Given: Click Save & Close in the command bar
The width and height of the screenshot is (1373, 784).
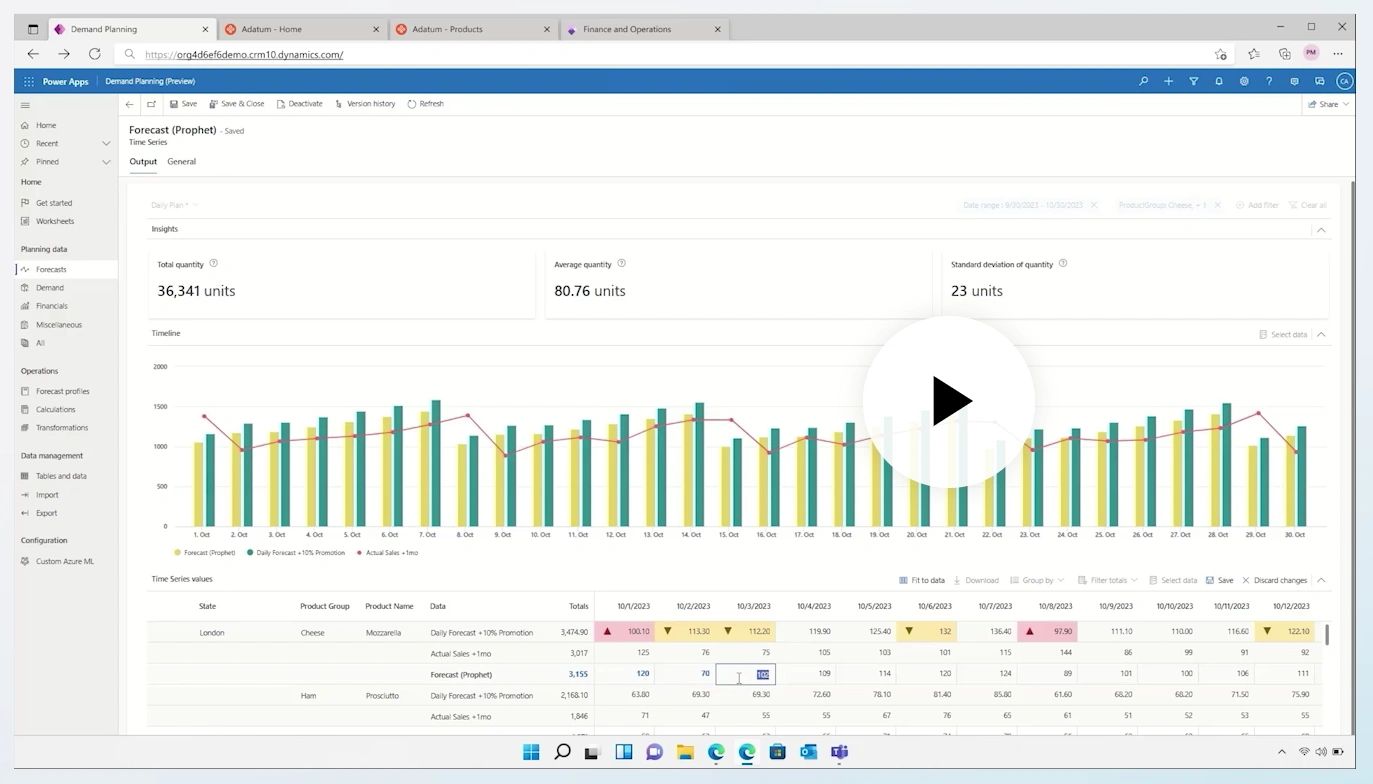Looking at the screenshot, I should (x=237, y=103).
